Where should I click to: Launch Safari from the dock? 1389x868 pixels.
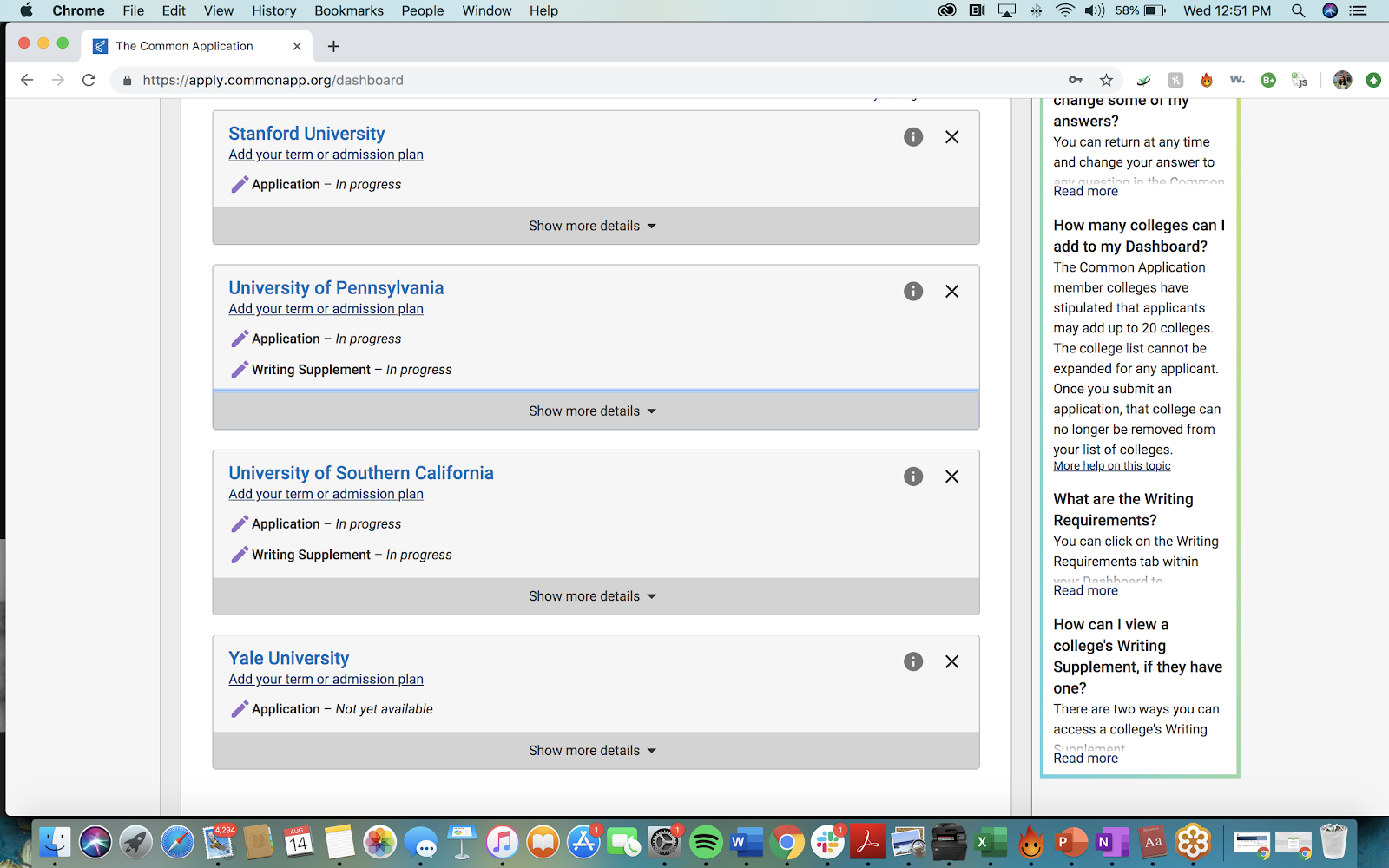[177, 842]
